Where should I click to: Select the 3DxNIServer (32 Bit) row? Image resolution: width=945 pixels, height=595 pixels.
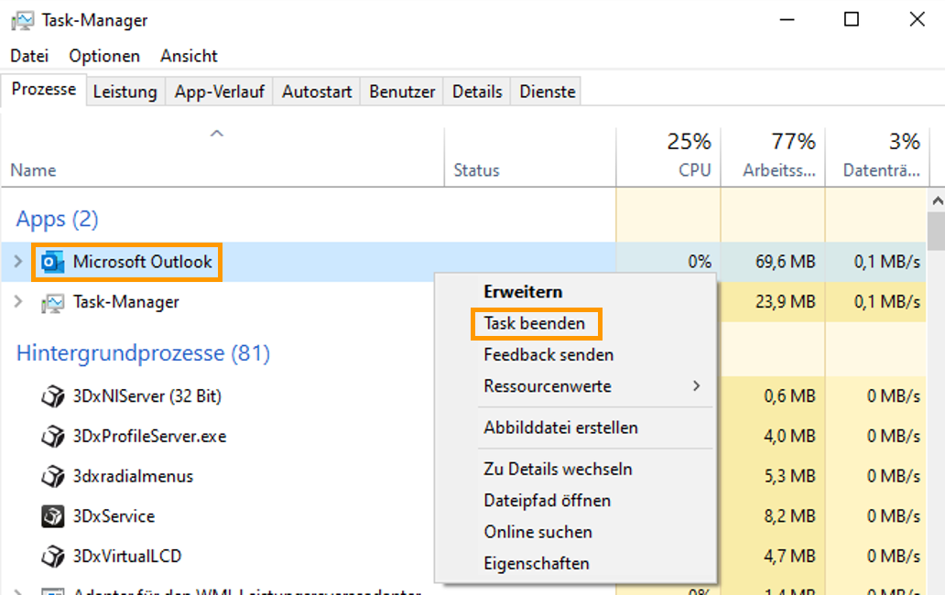(x=147, y=397)
